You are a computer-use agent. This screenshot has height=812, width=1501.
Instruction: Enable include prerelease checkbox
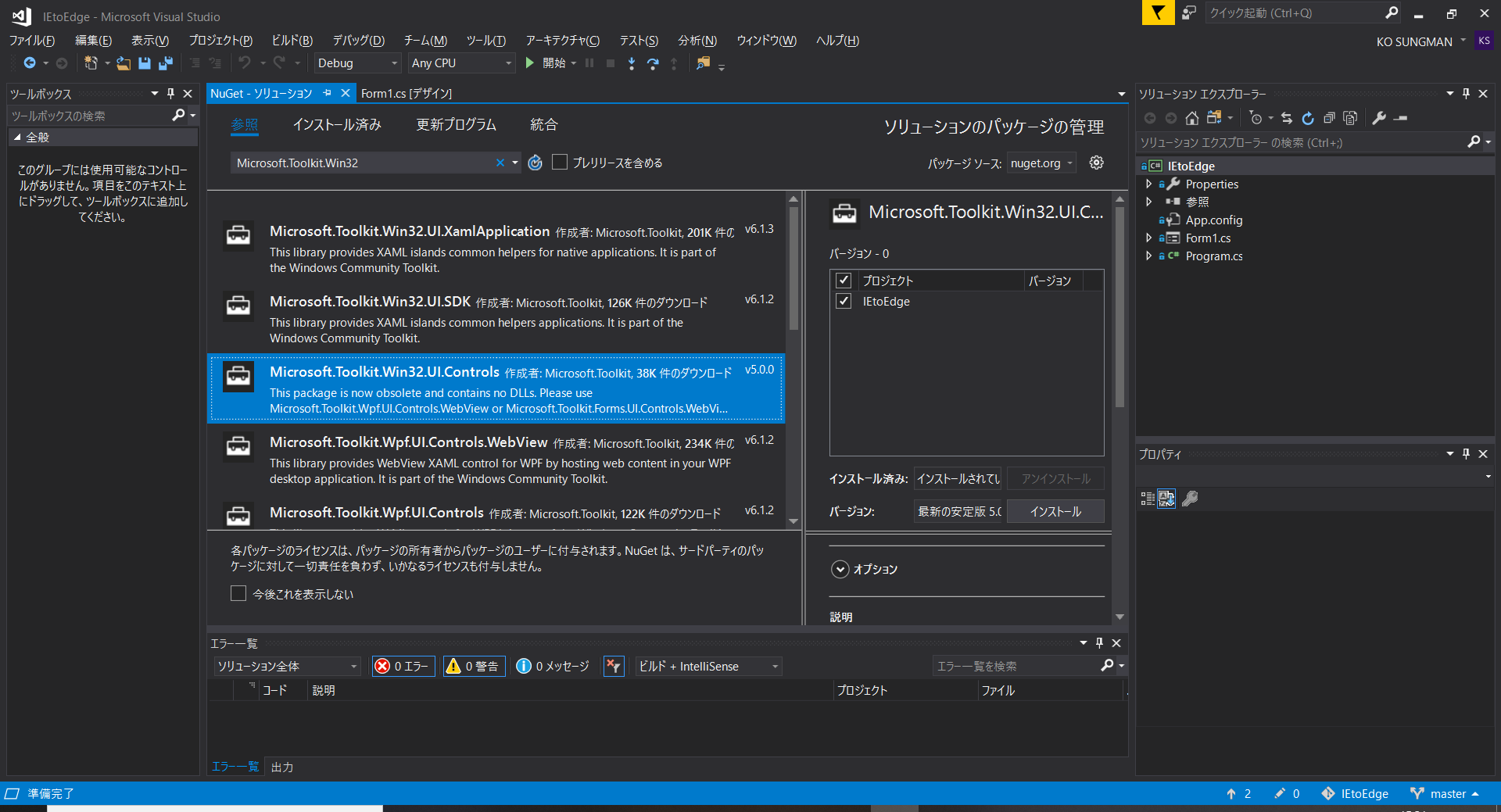click(560, 162)
